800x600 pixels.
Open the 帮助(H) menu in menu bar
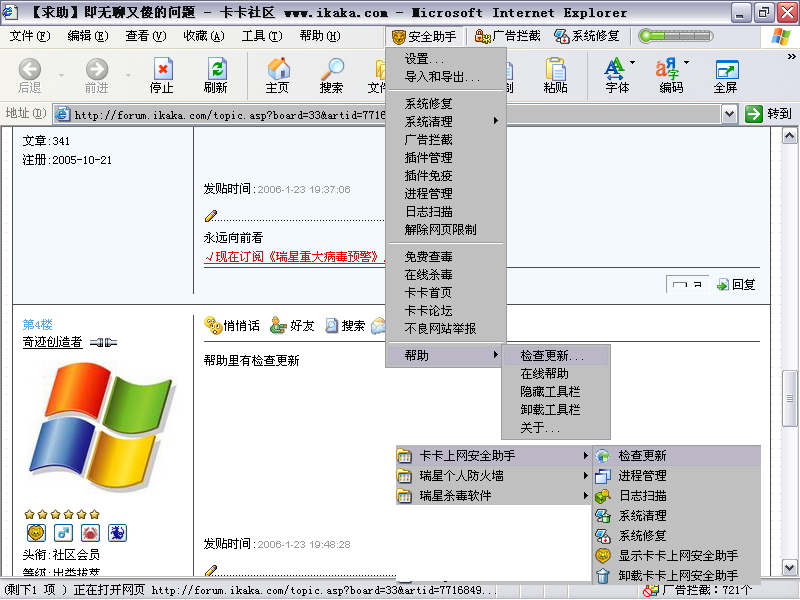320,36
